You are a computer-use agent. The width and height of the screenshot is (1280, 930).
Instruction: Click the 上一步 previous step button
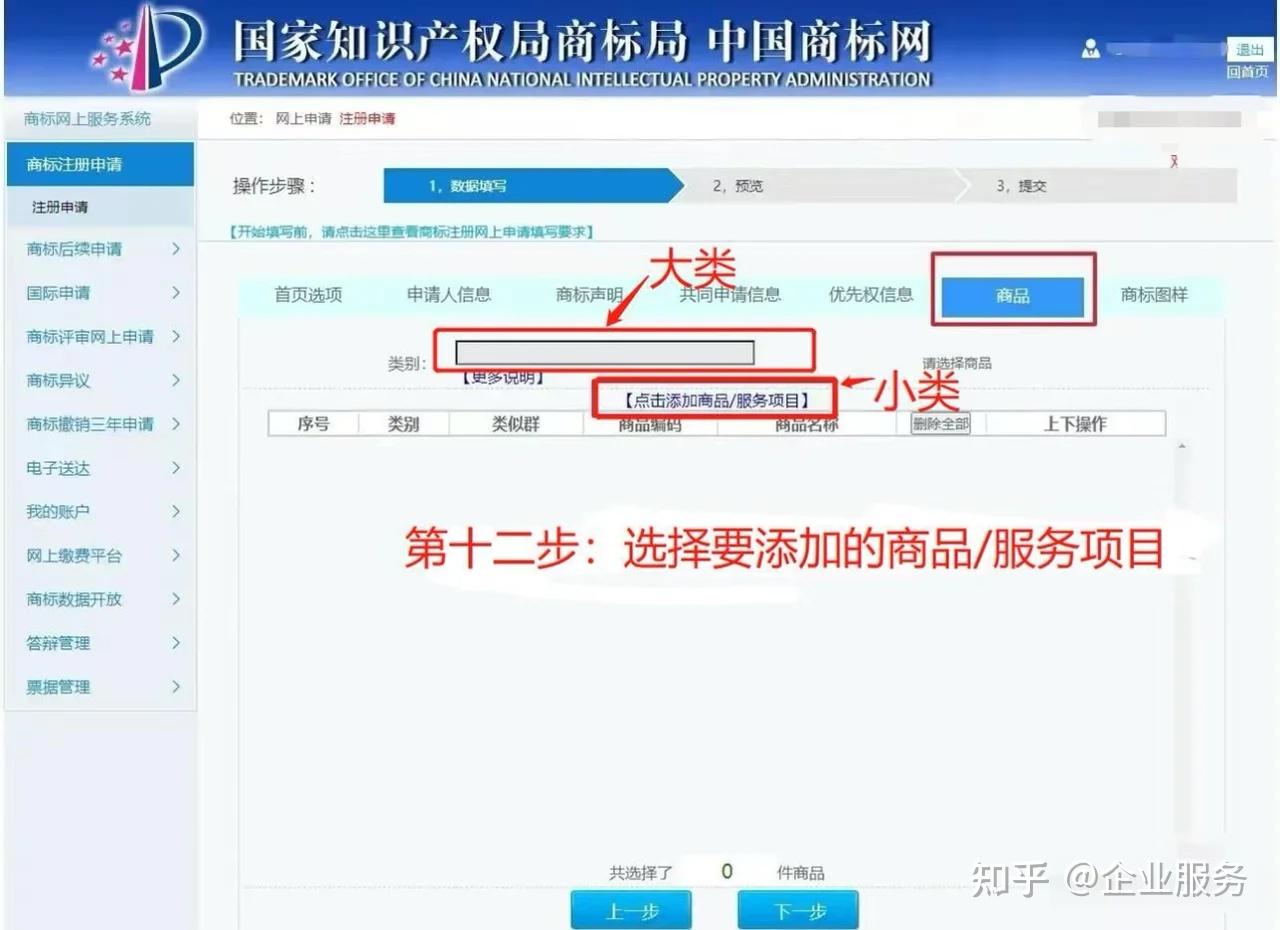click(x=631, y=911)
